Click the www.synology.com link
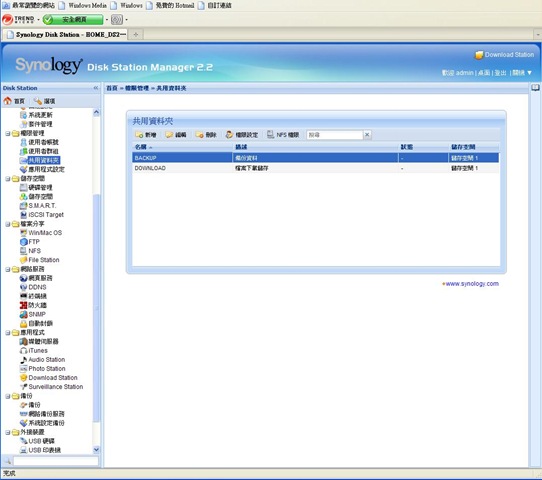Screen dimensions: 542x480 [x=472, y=284]
